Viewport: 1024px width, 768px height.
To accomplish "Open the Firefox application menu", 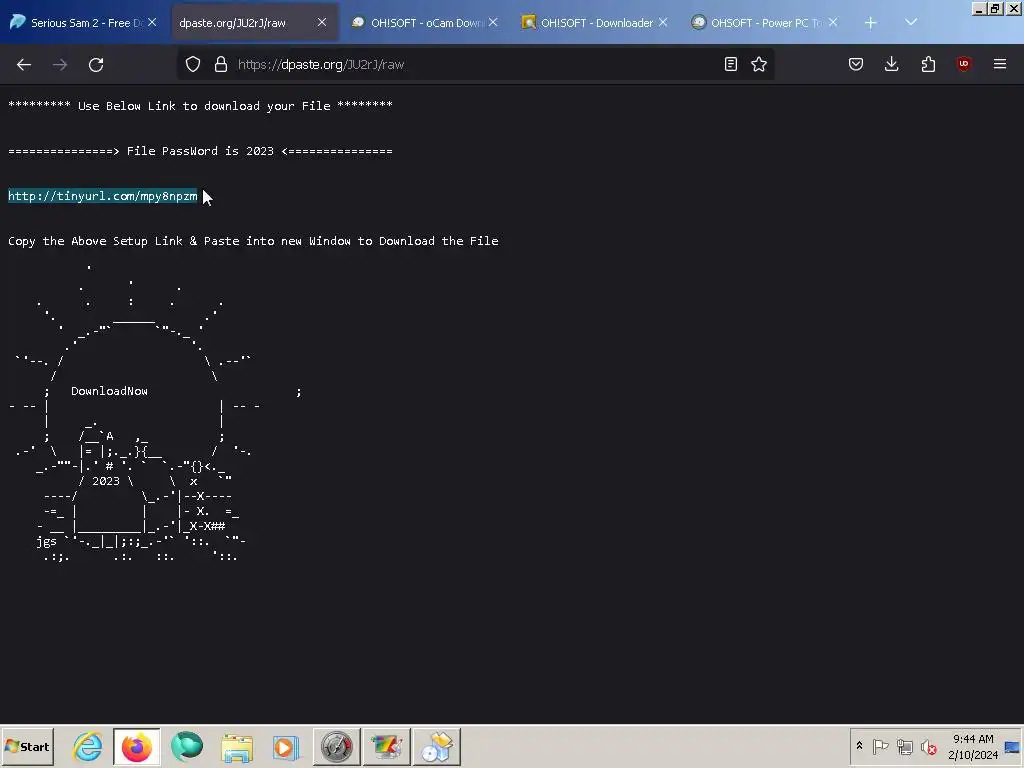I will (1000, 64).
